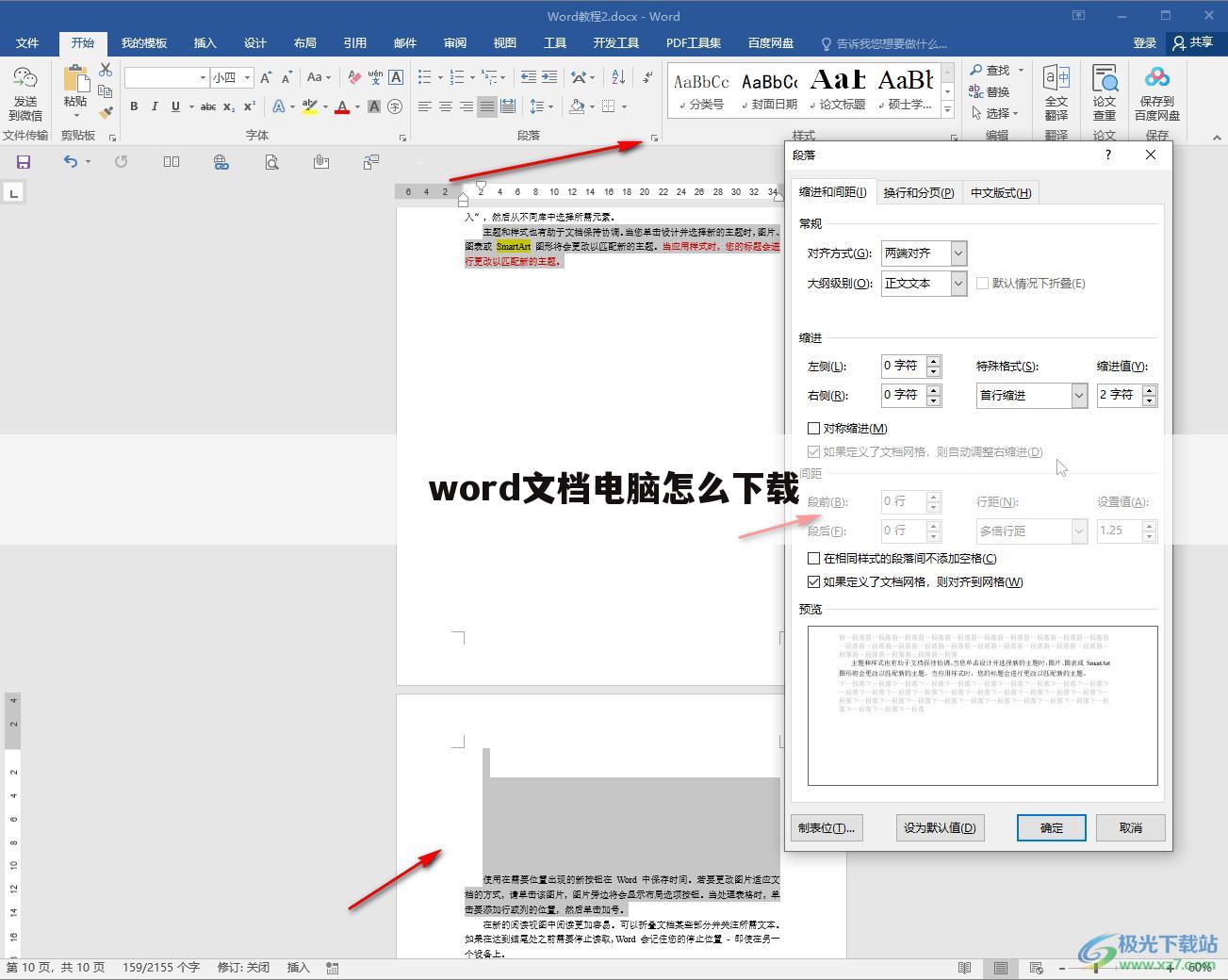Apply subscript formatting

(229, 106)
